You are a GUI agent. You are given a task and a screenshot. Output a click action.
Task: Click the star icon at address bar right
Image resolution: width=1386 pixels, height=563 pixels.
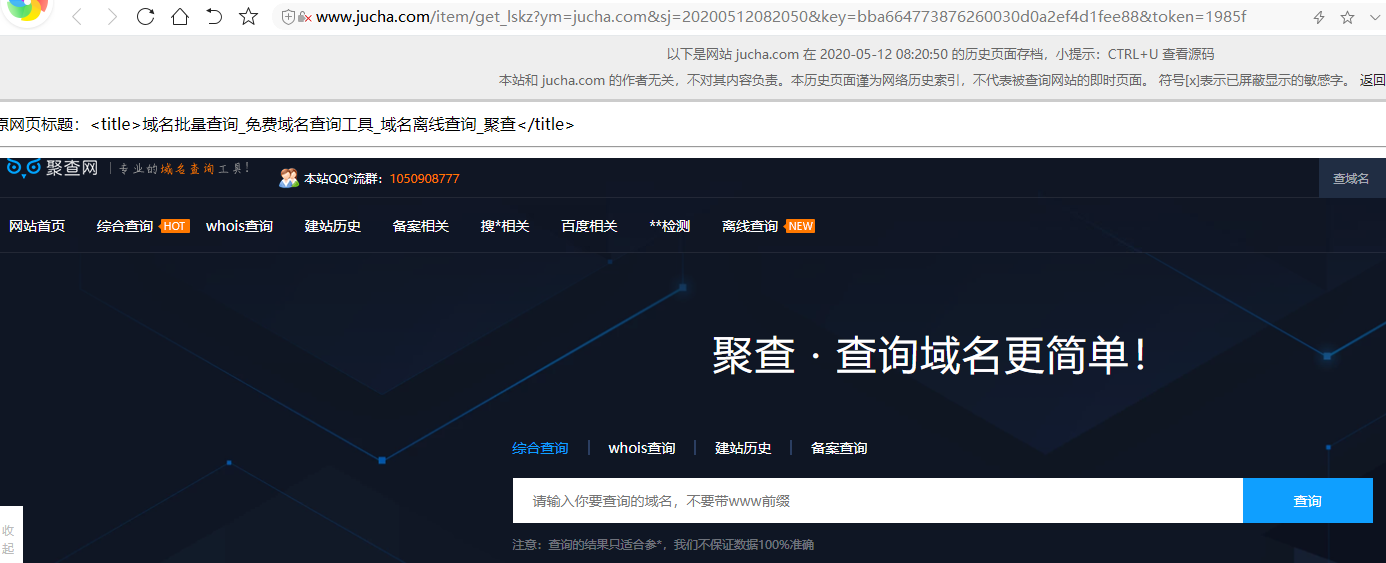click(1347, 18)
